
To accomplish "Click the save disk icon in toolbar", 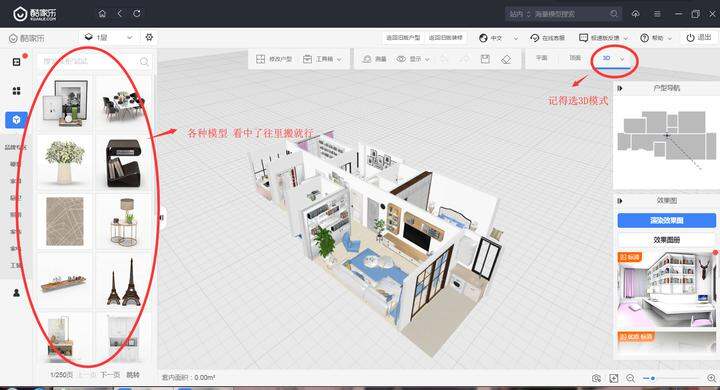I will (x=485, y=59).
